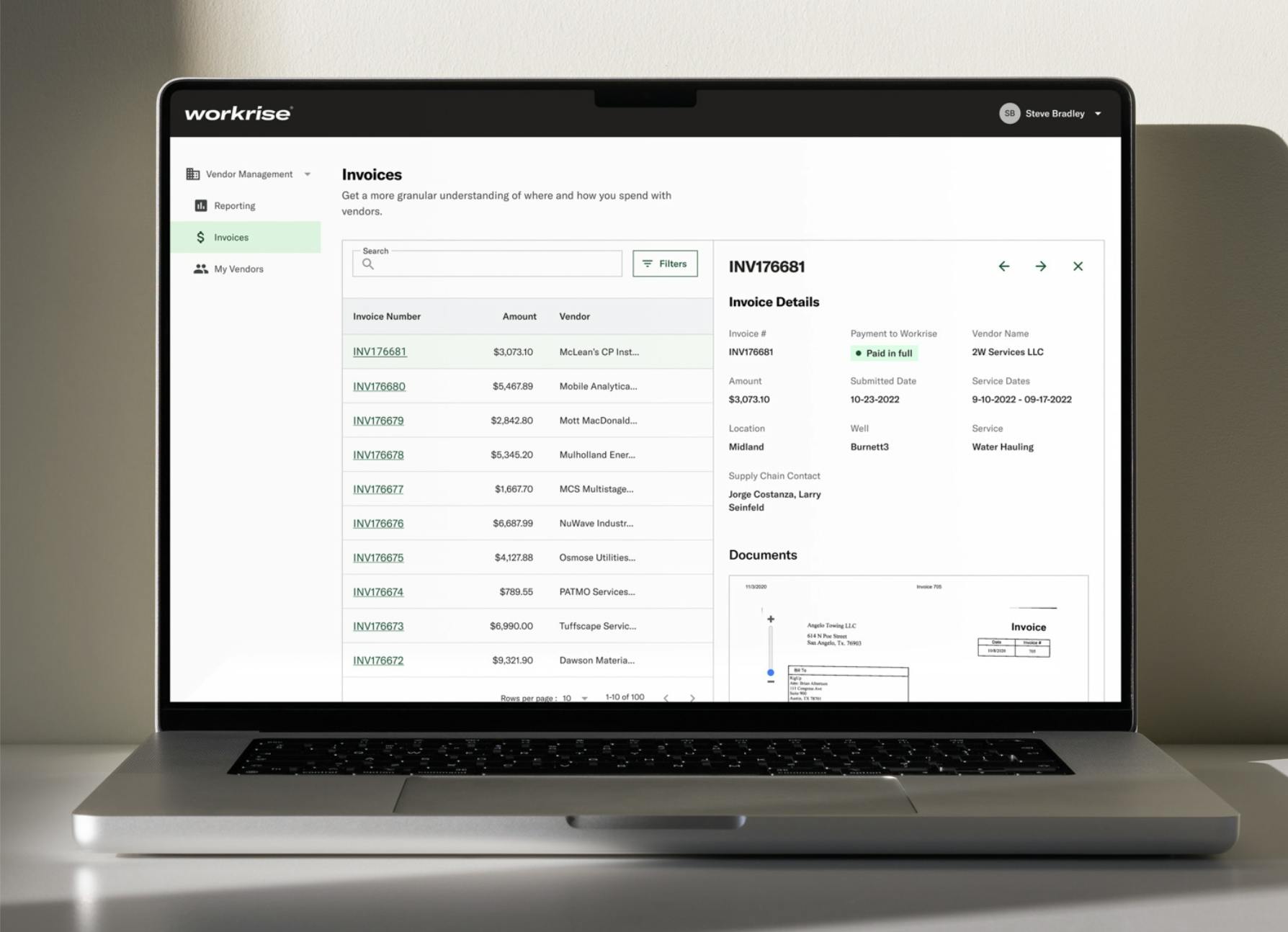Select Invoices in the sidebar
The image size is (1288, 932).
click(246, 237)
